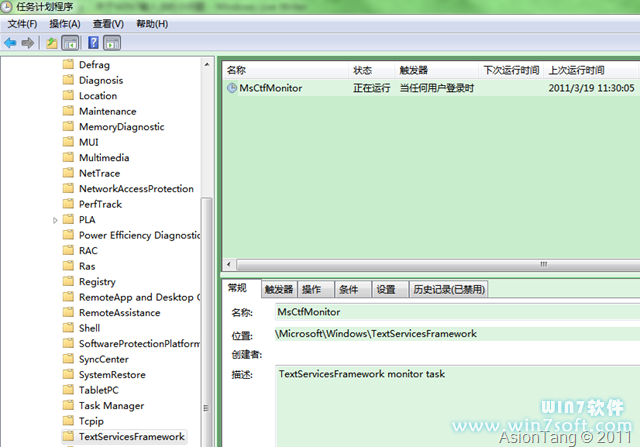640x447 pixels.
Task: Select the Multimedia tree folder
Action: pos(104,158)
